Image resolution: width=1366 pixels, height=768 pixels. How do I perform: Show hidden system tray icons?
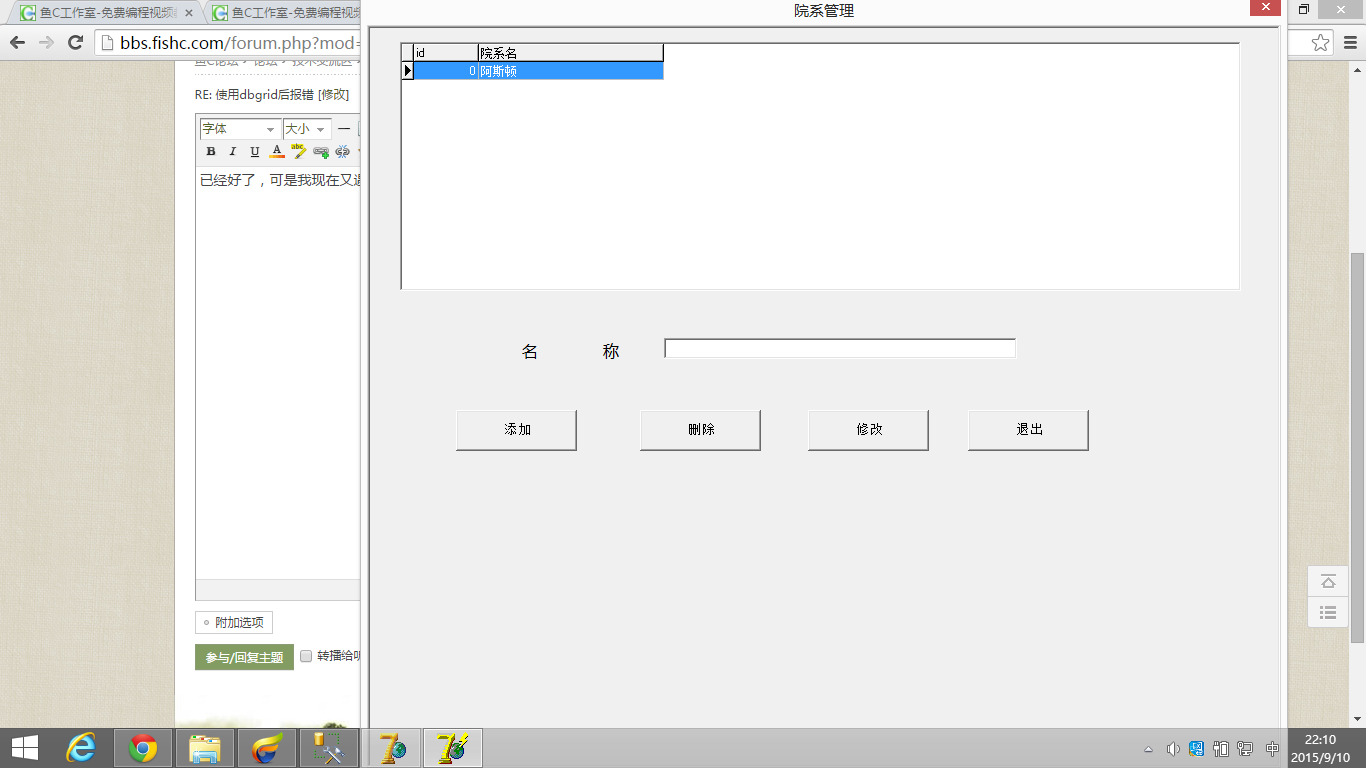(1148, 749)
